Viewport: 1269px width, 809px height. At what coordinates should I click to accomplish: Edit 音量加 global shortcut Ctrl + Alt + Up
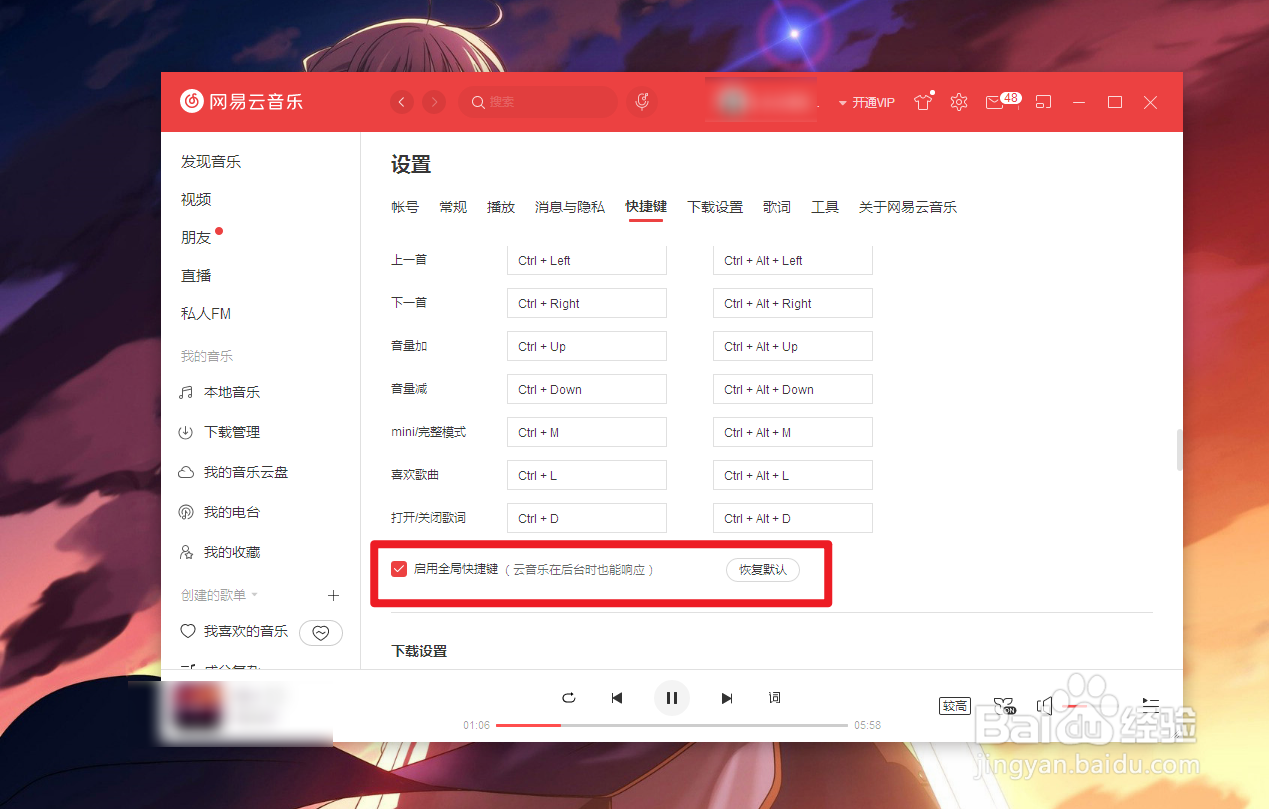[x=793, y=346]
